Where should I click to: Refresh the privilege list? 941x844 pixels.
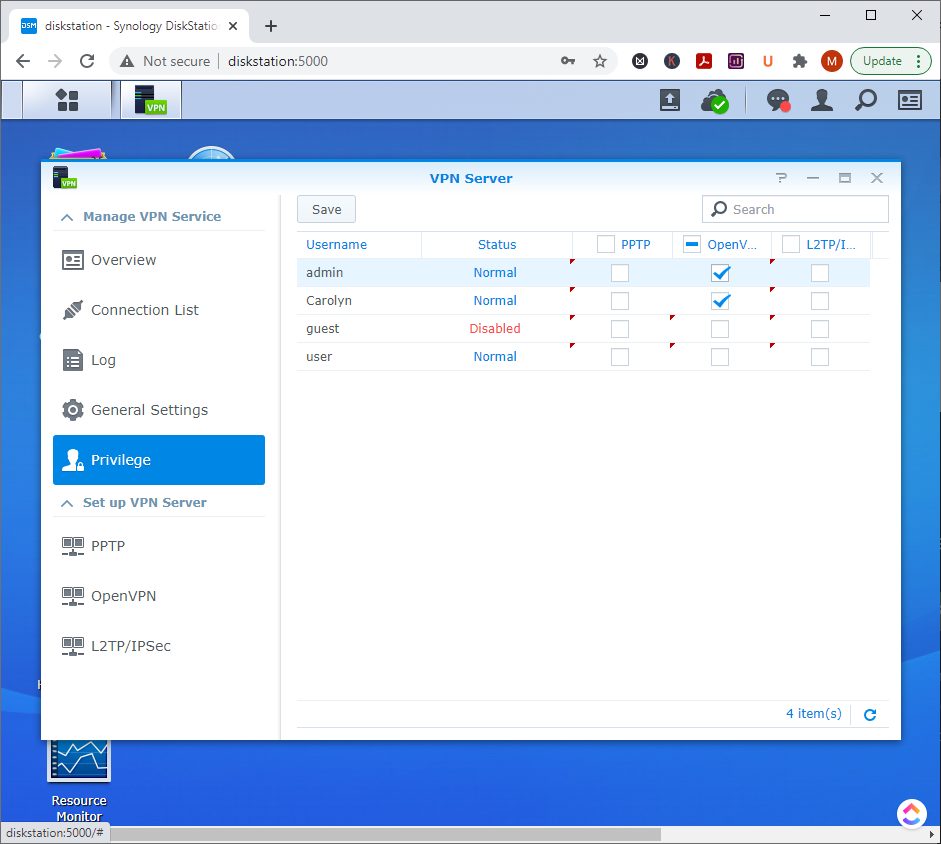pos(870,714)
